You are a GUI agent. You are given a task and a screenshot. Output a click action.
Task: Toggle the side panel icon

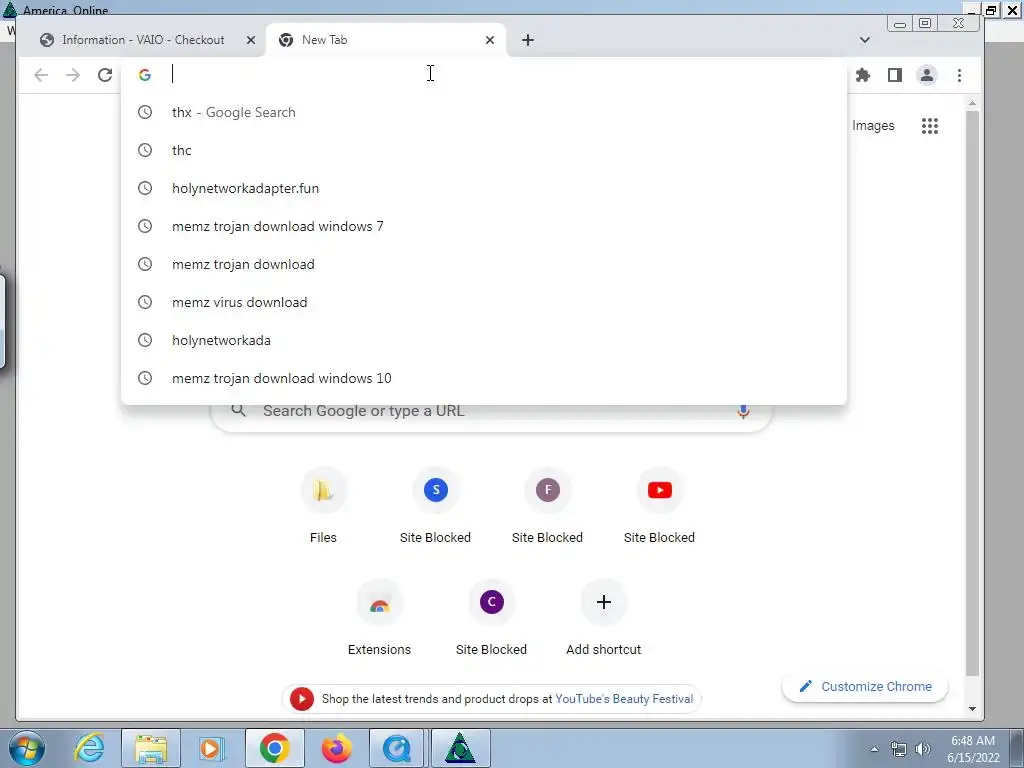pyautogui.click(x=895, y=75)
